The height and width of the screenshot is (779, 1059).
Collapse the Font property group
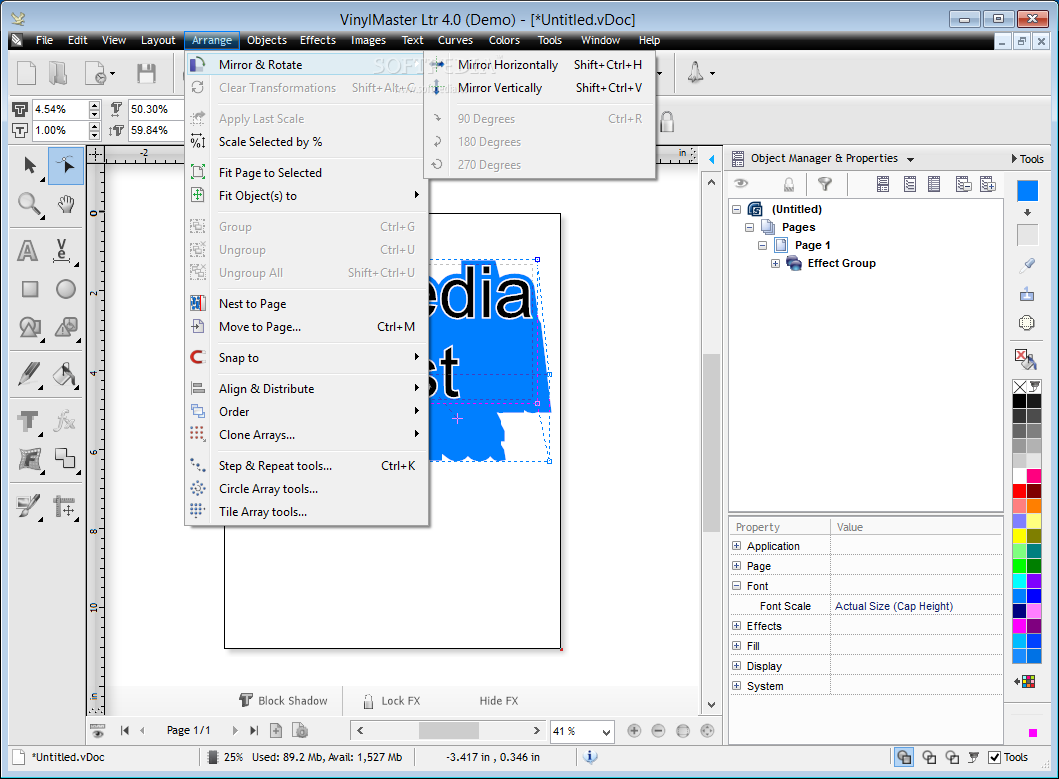coord(736,586)
